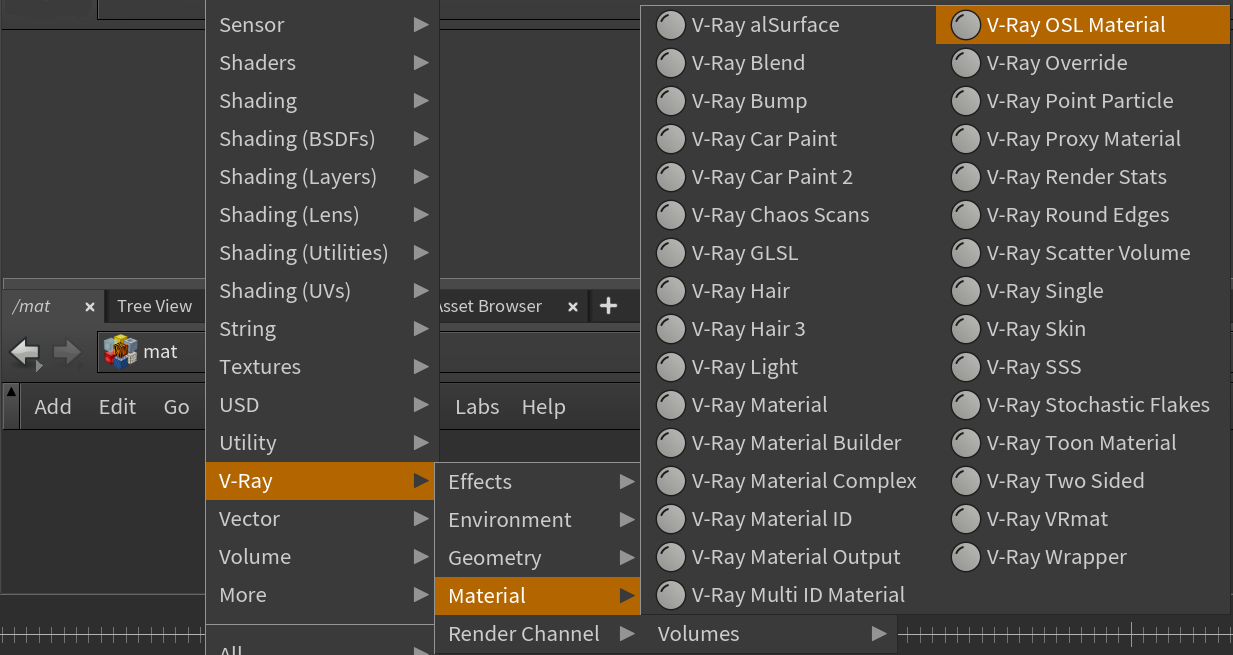The width and height of the screenshot is (1233, 655).
Task: Click the V-Ray Override icon
Action: point(966,63)
